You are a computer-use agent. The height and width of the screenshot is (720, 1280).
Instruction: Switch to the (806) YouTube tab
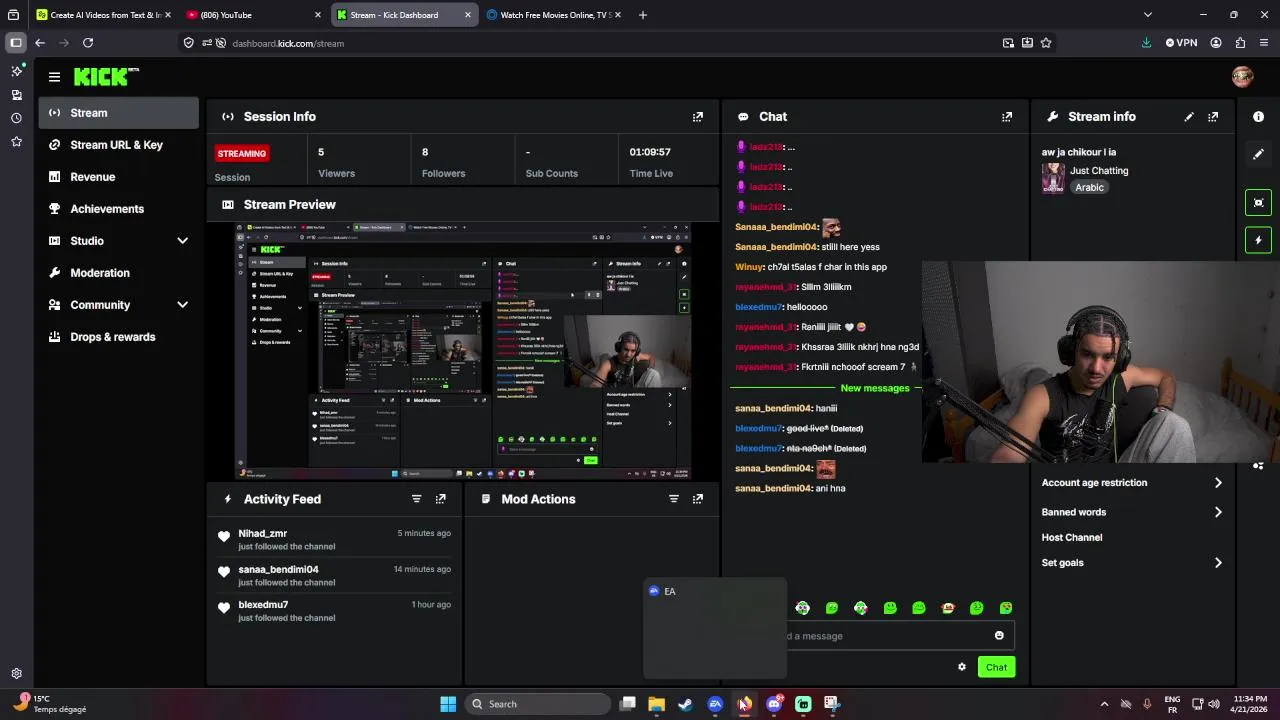coord(252,15)
